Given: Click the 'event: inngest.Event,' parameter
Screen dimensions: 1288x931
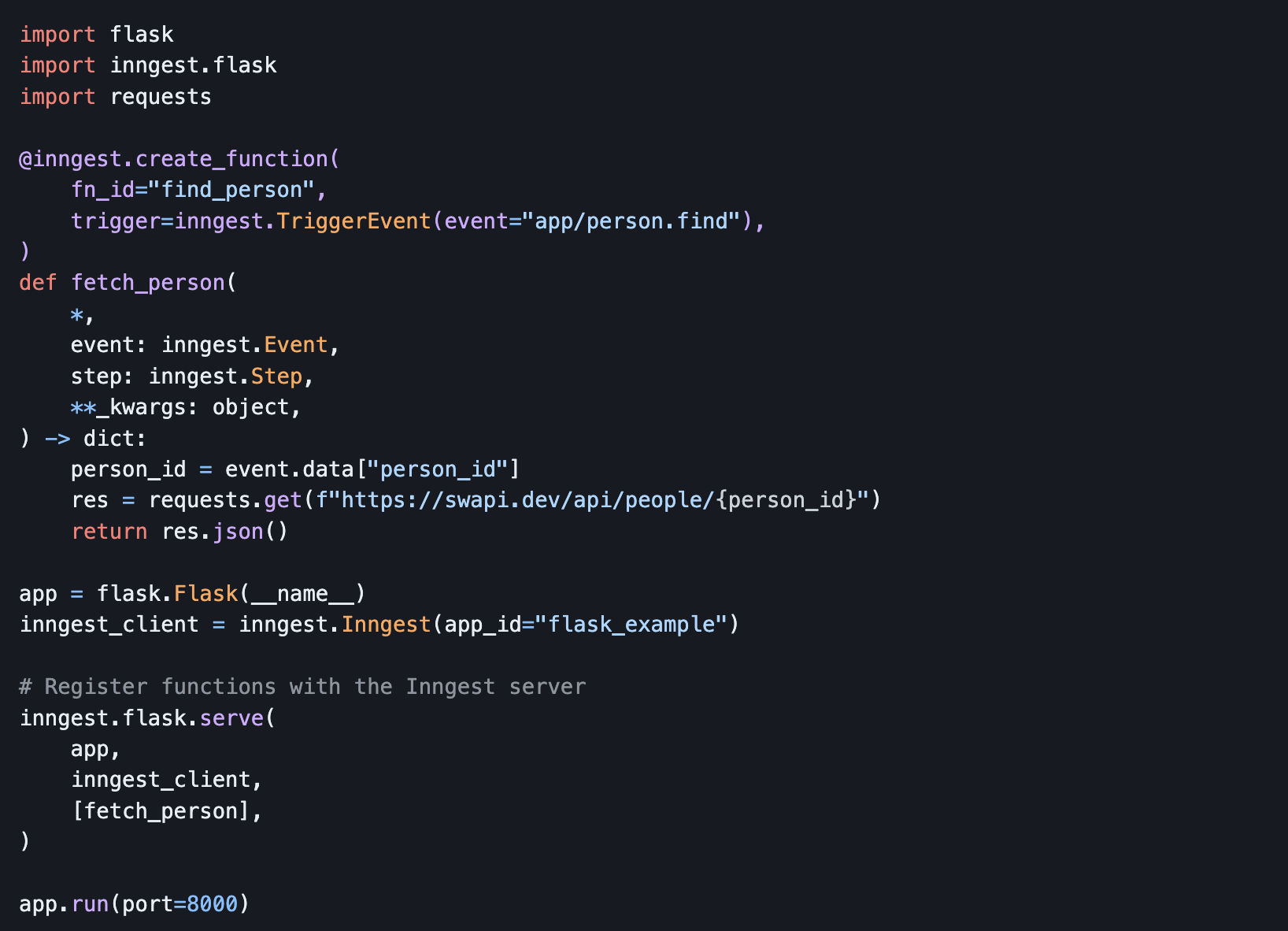Looking at the screenshot, I should [205, 345].
